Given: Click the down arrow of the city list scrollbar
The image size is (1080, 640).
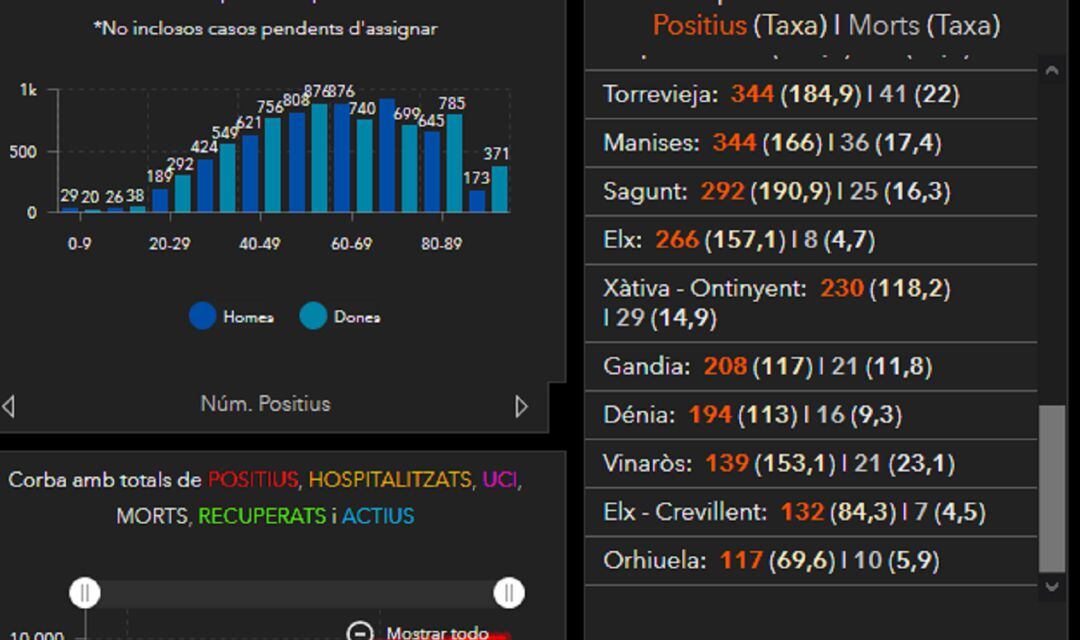Looking at the screenshot, I should pos(1053,588).
